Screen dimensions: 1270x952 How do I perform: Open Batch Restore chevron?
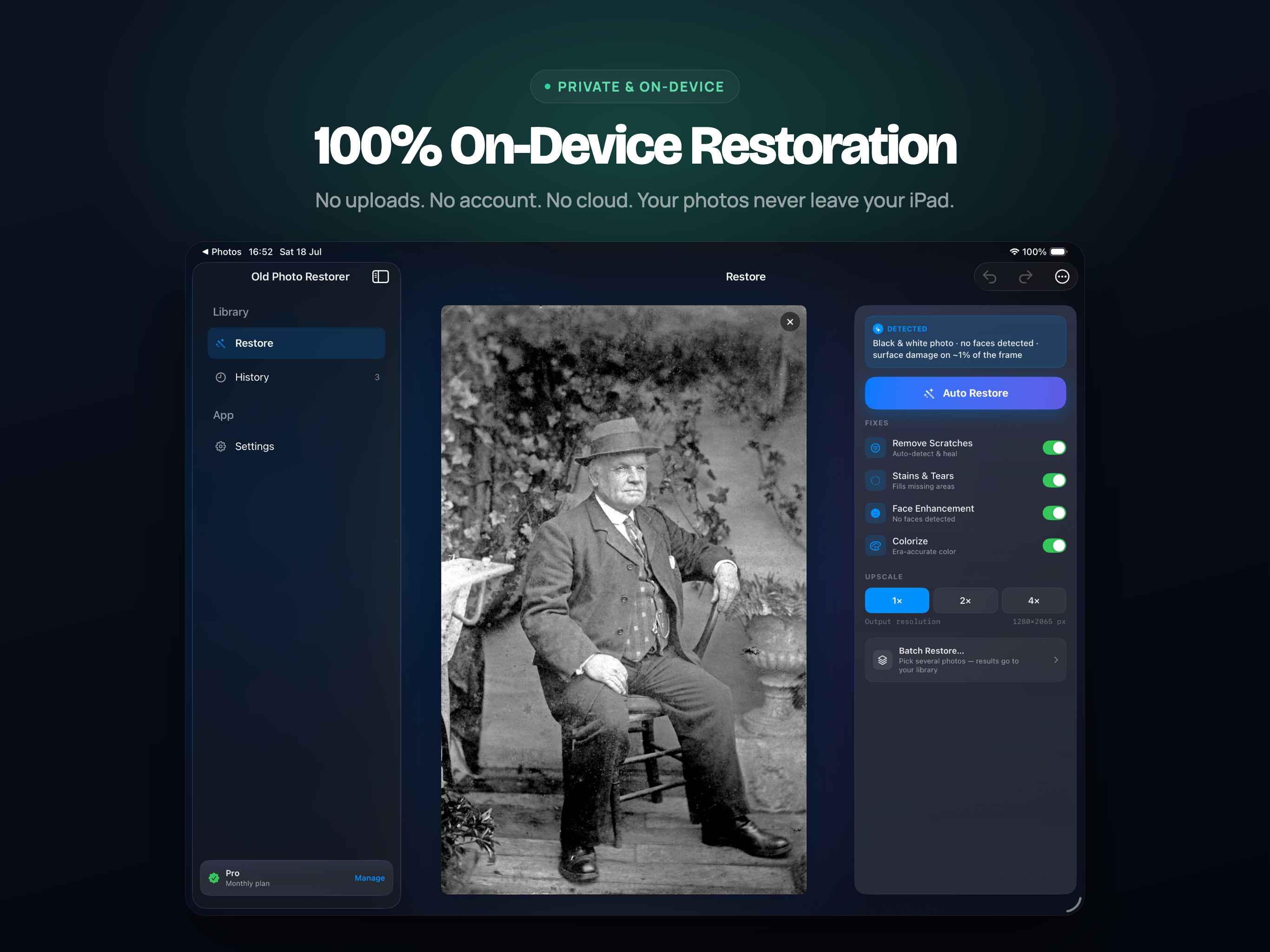pos(1056,661)
